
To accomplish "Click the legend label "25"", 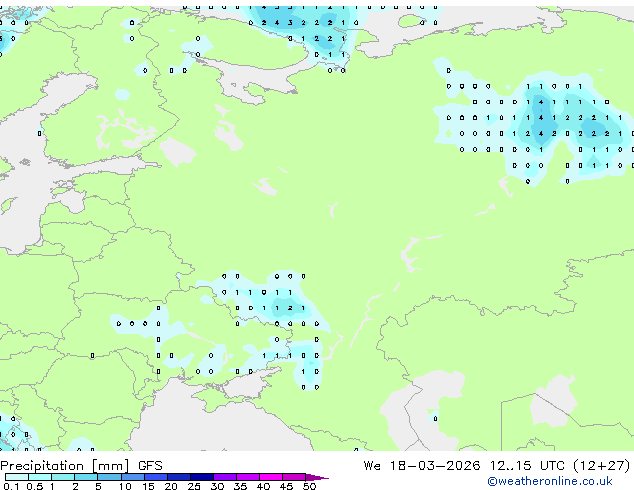I will (194, 486).
